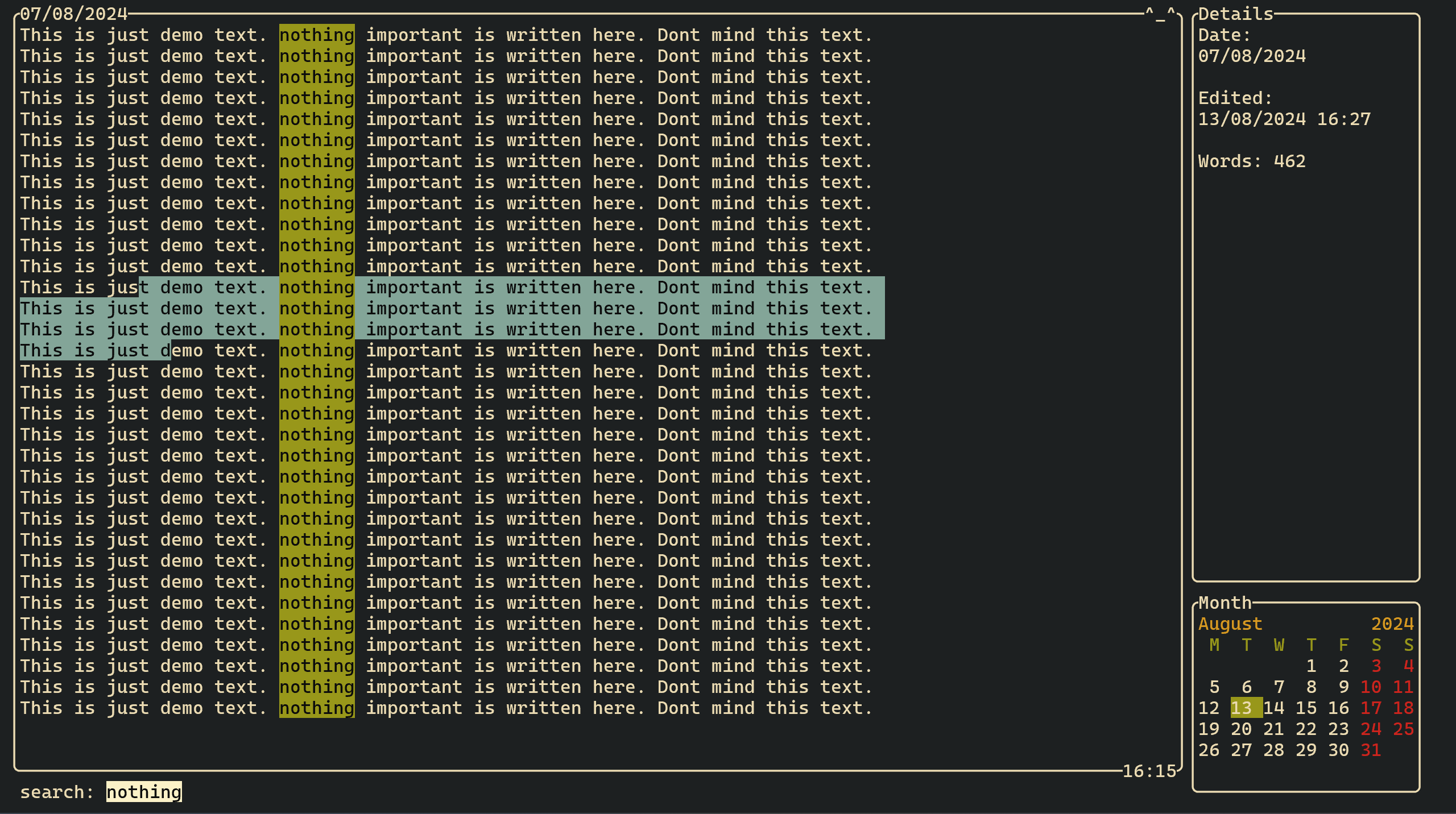
Task: Click highlighted 'nothing' in first text line
Action: click(317, 35)
